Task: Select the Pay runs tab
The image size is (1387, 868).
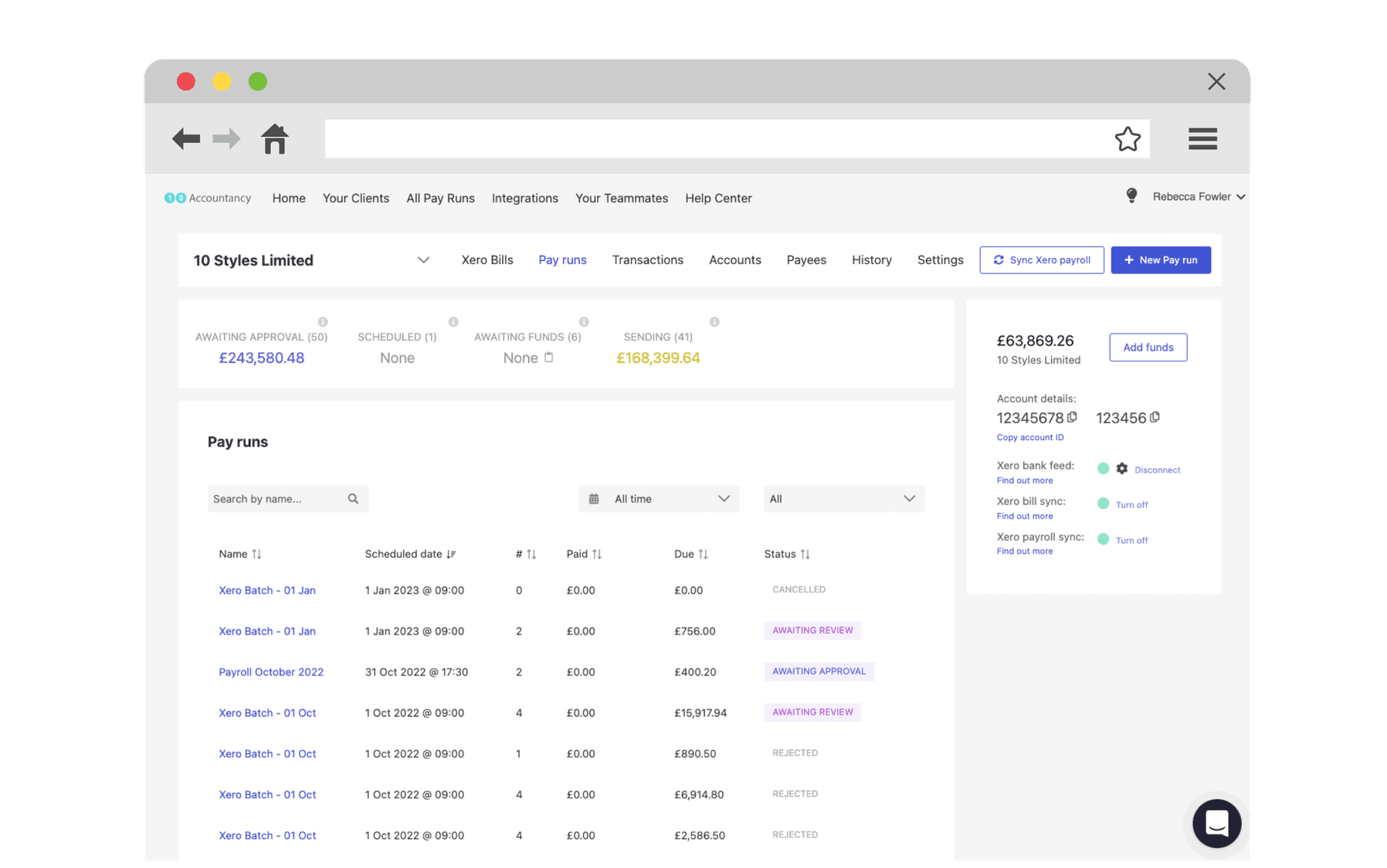Action: point(562,260)
